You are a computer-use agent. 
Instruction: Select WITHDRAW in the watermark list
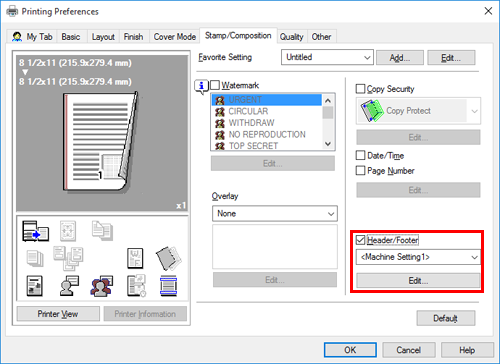[x=267, y=123]
